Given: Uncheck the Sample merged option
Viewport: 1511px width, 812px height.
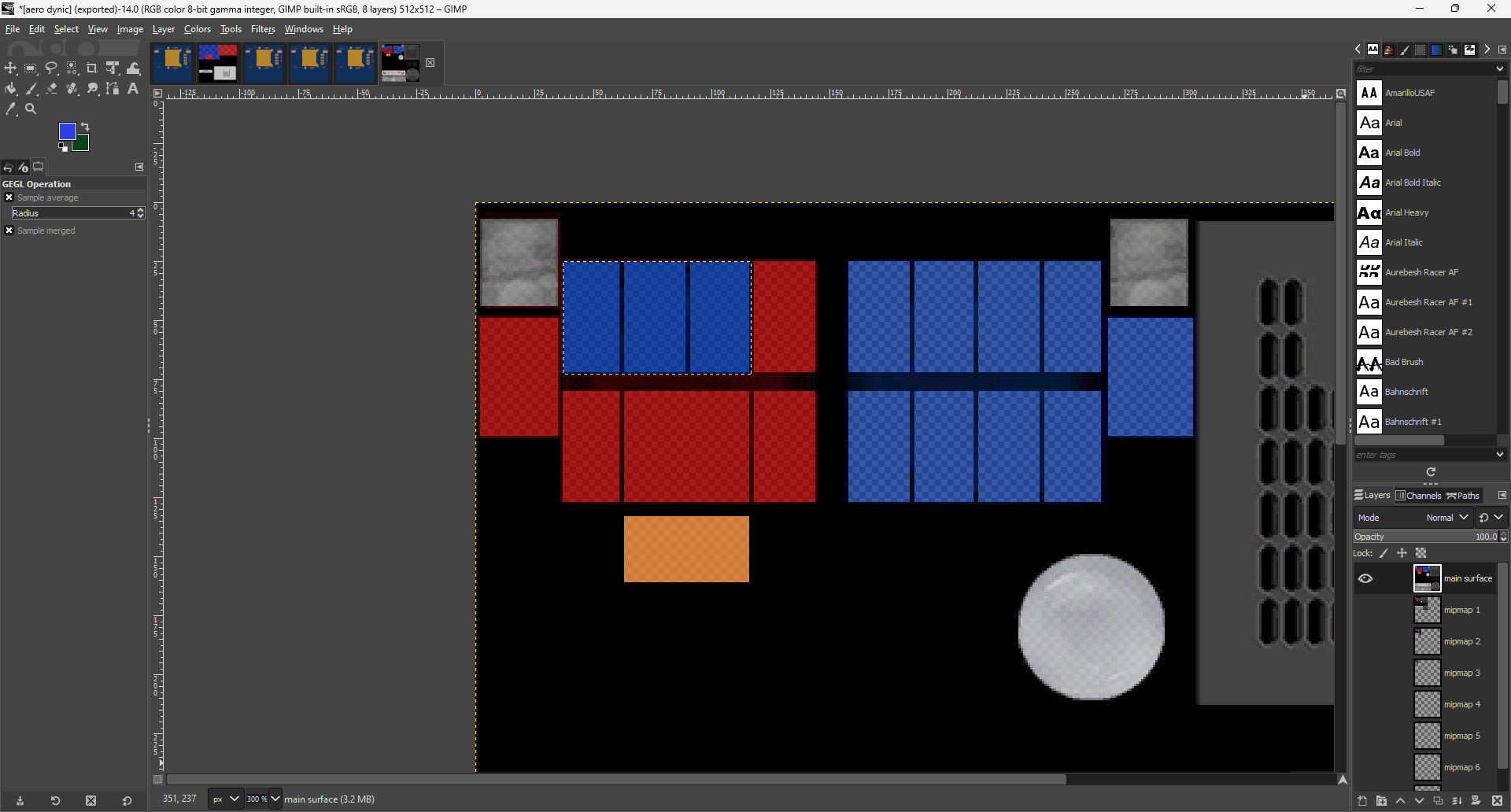Looking at the screenshot, I should (9, 231).
